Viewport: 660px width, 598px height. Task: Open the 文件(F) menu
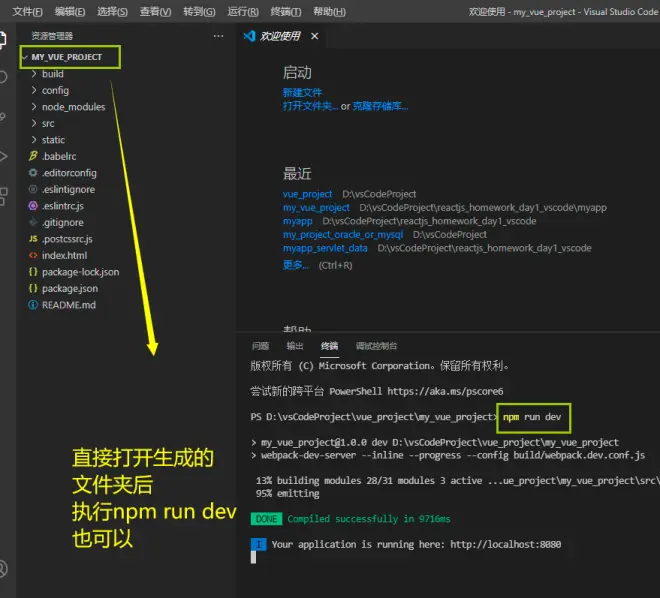tap(27, 11)
